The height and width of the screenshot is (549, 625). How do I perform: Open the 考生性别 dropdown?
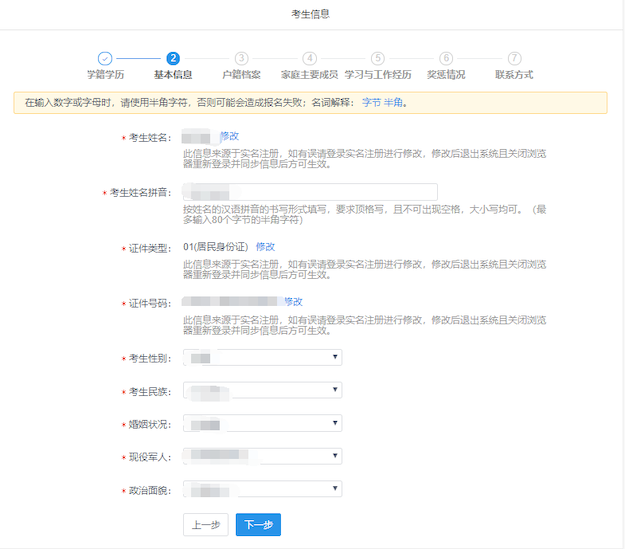[x=262, y=357]
